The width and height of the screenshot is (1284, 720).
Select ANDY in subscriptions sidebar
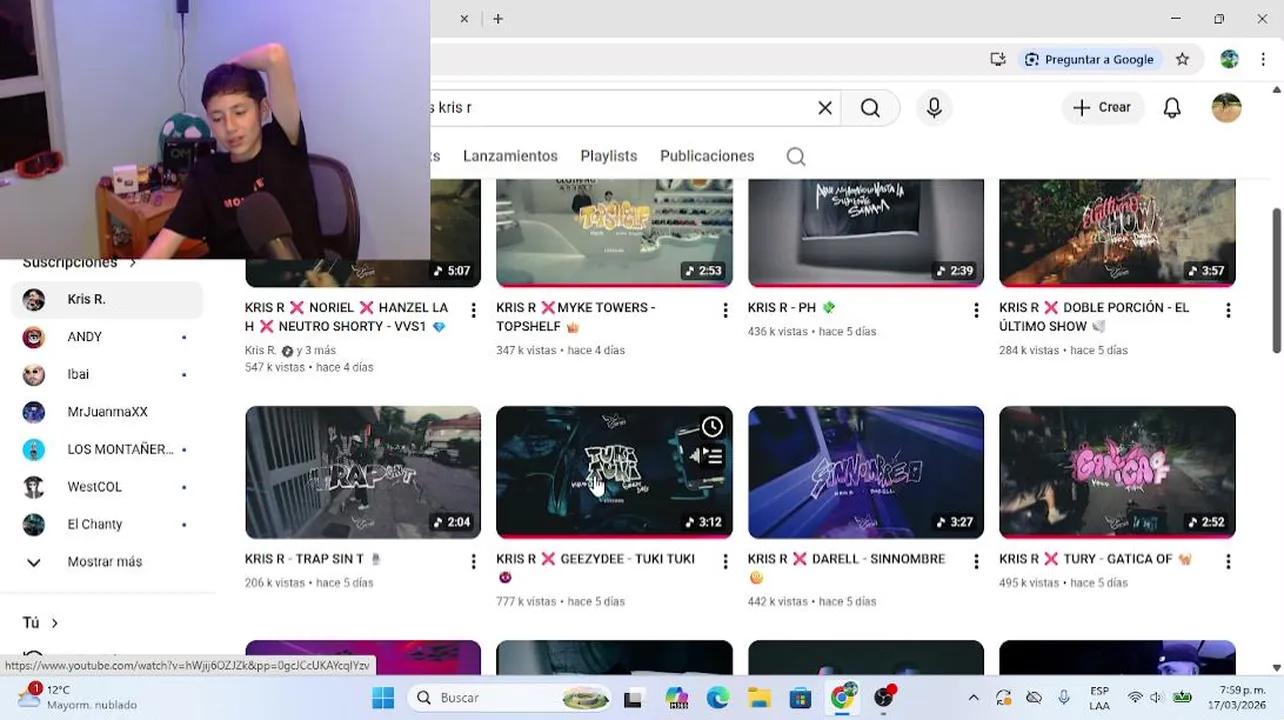point(107,337)
